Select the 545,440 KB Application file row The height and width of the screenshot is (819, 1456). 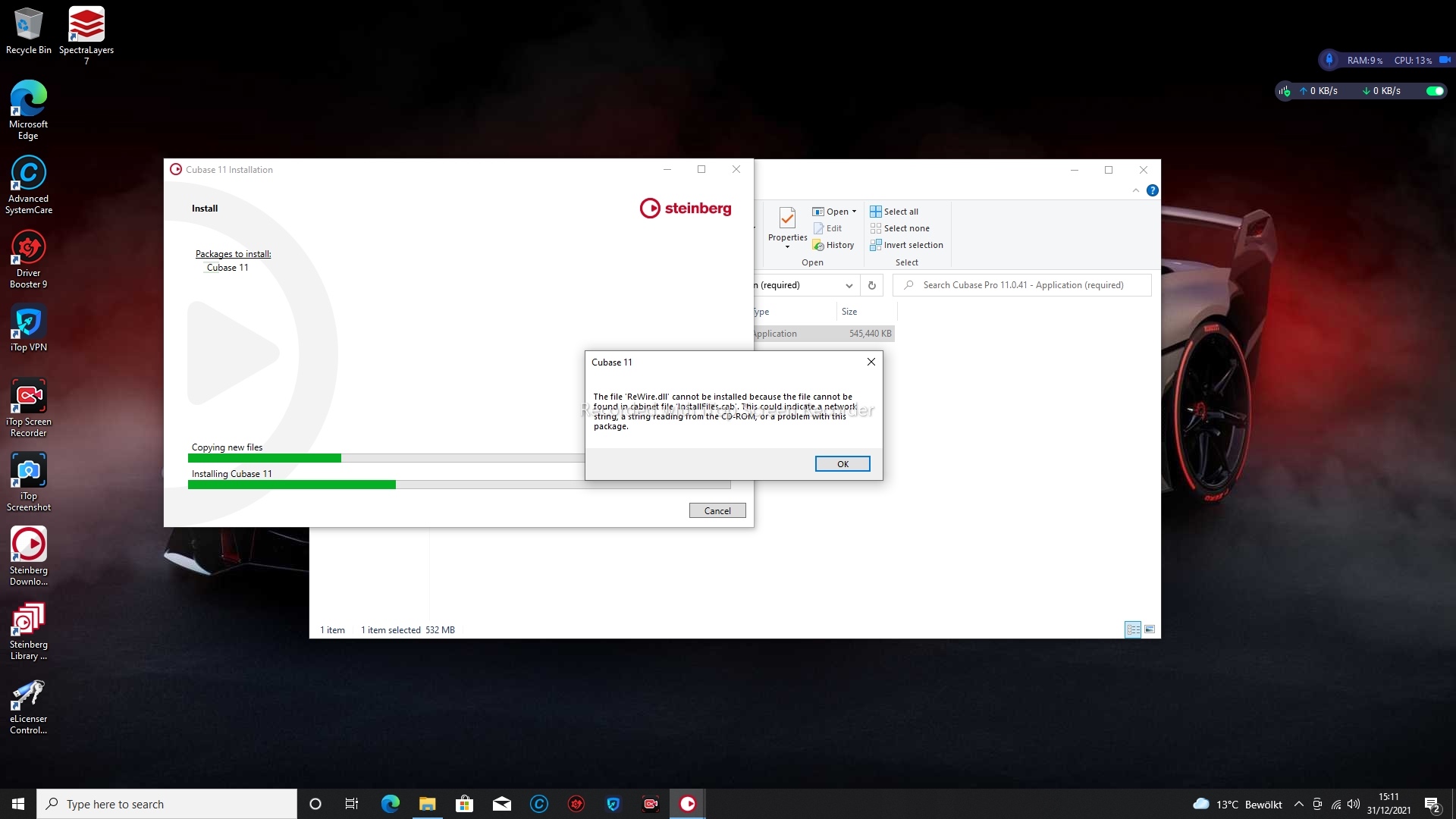(824, 334)
